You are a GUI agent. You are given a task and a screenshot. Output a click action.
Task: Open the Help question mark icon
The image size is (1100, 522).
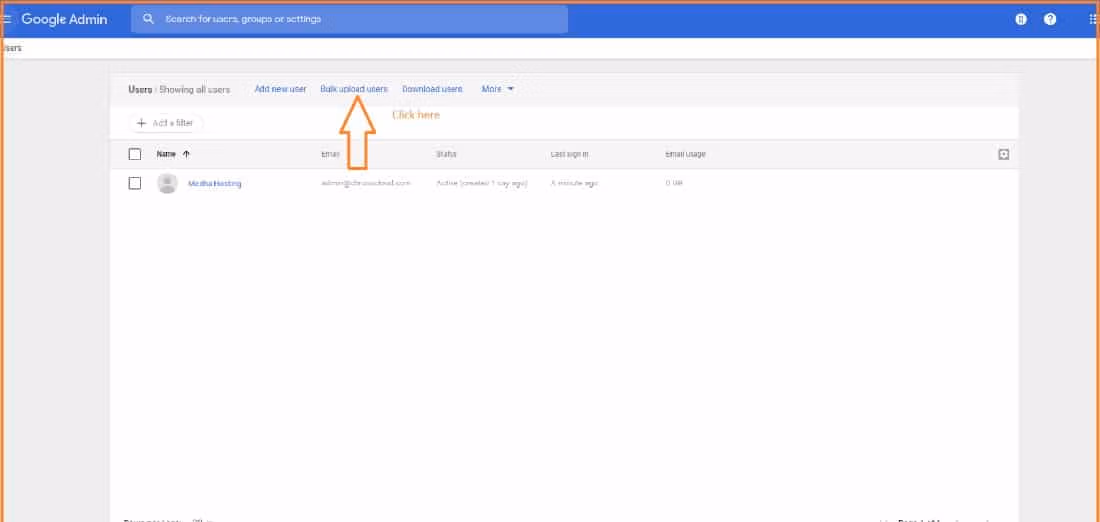(1050, 19)
